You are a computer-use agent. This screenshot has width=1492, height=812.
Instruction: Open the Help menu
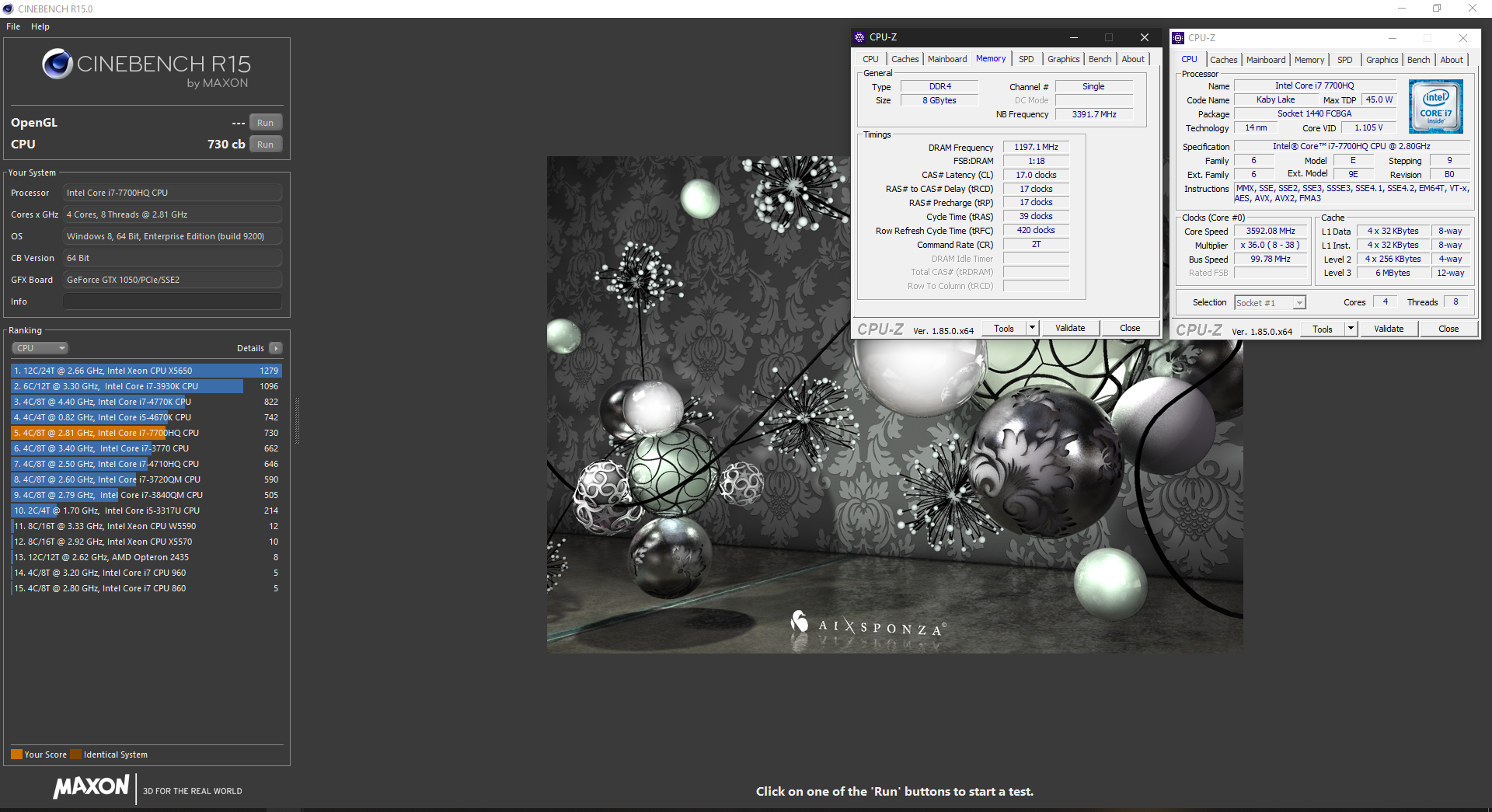40,26
